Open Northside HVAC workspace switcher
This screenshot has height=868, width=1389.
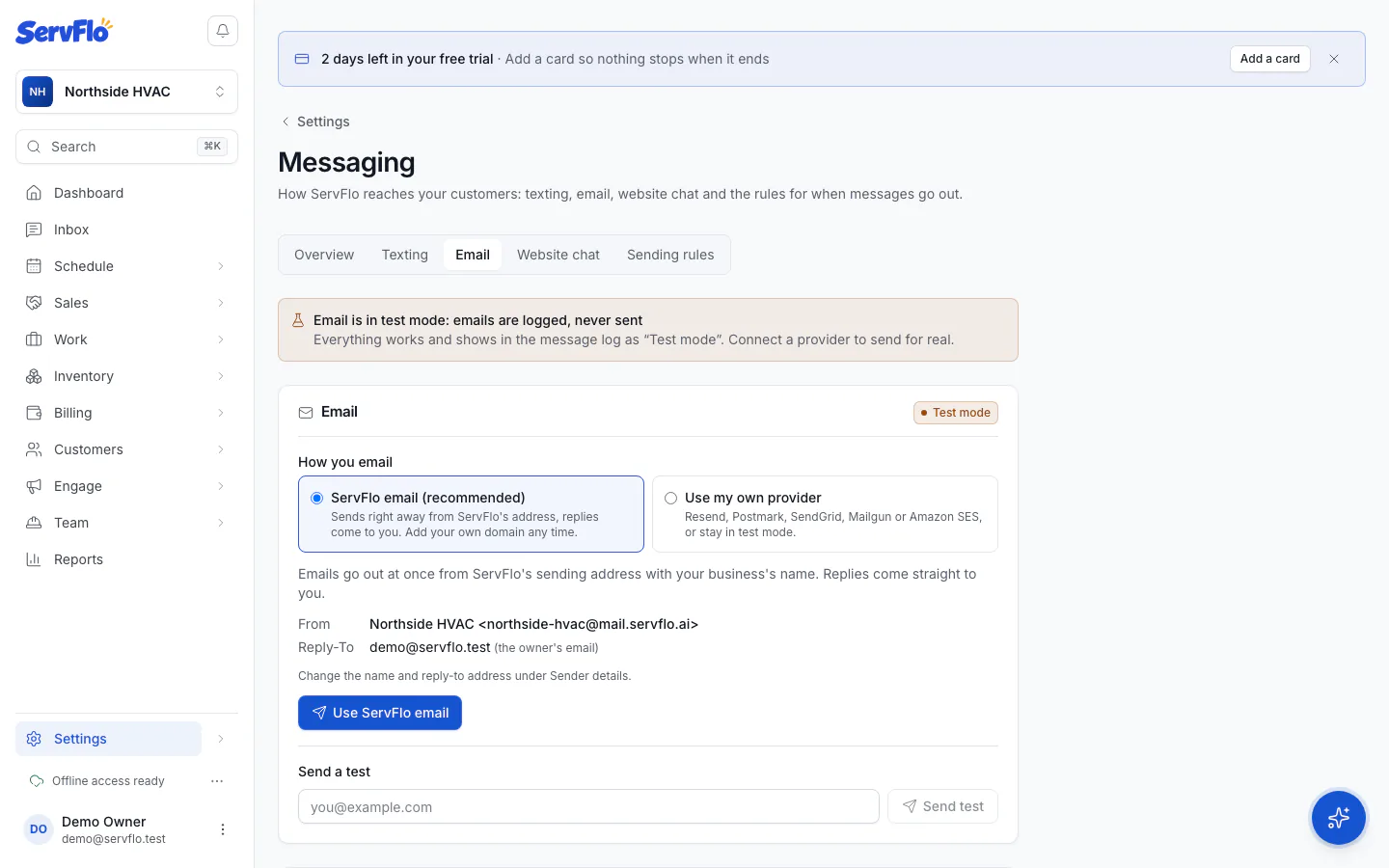[127, 92]
